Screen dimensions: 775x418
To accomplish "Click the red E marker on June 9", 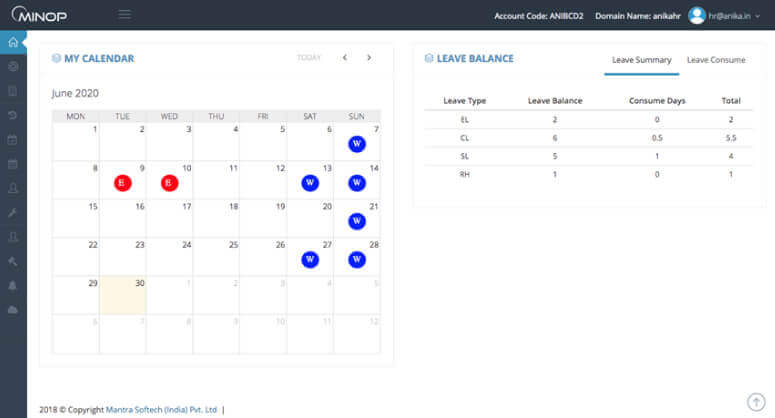I will point(123,183).
